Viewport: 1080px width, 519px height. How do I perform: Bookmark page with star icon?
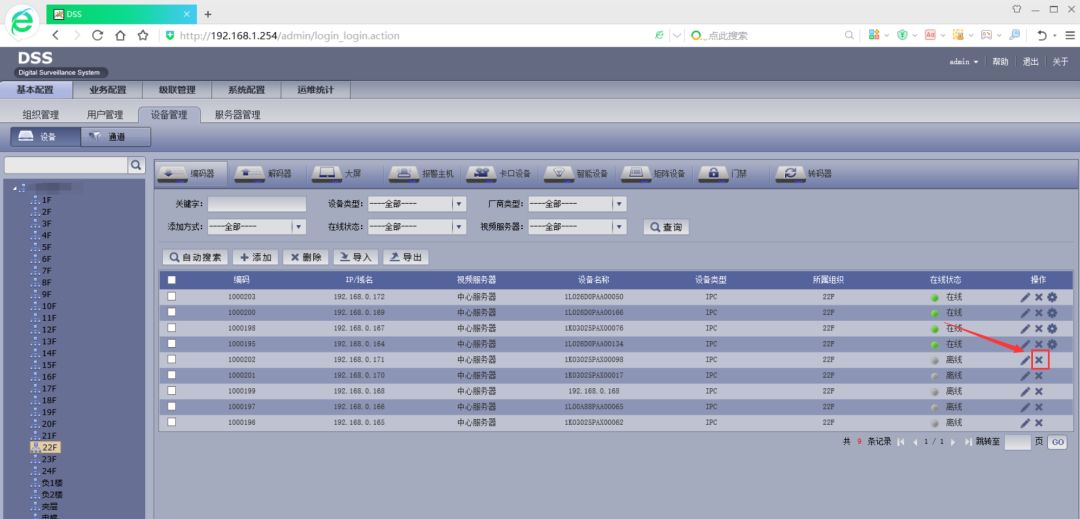(143, 35)
